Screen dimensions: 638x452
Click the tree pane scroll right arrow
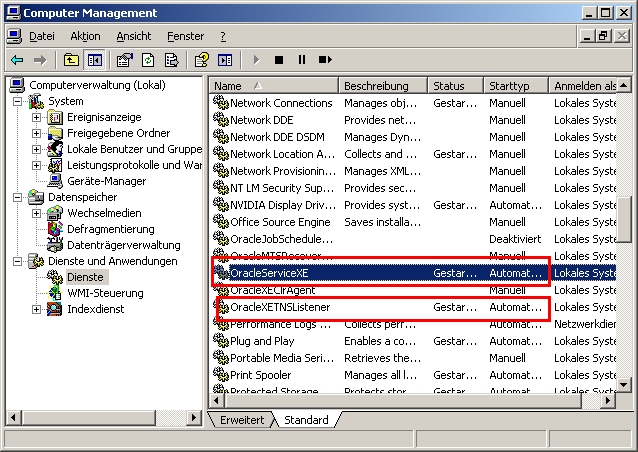194,417
